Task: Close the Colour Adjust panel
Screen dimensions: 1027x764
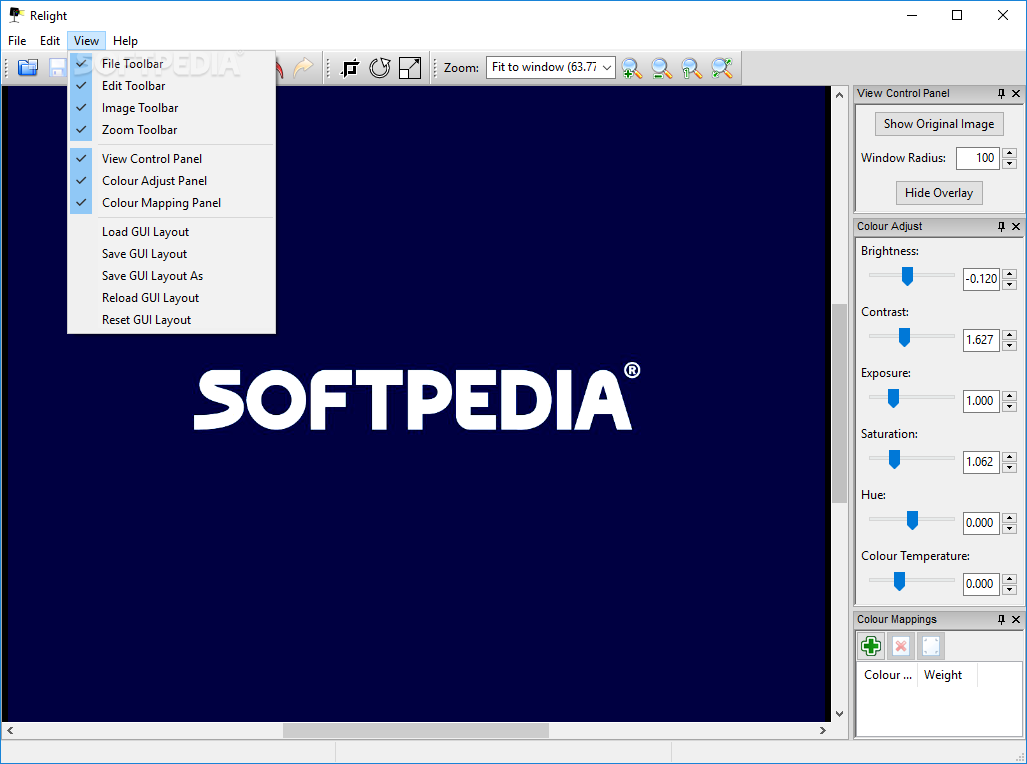Action: click(1016, 226)
